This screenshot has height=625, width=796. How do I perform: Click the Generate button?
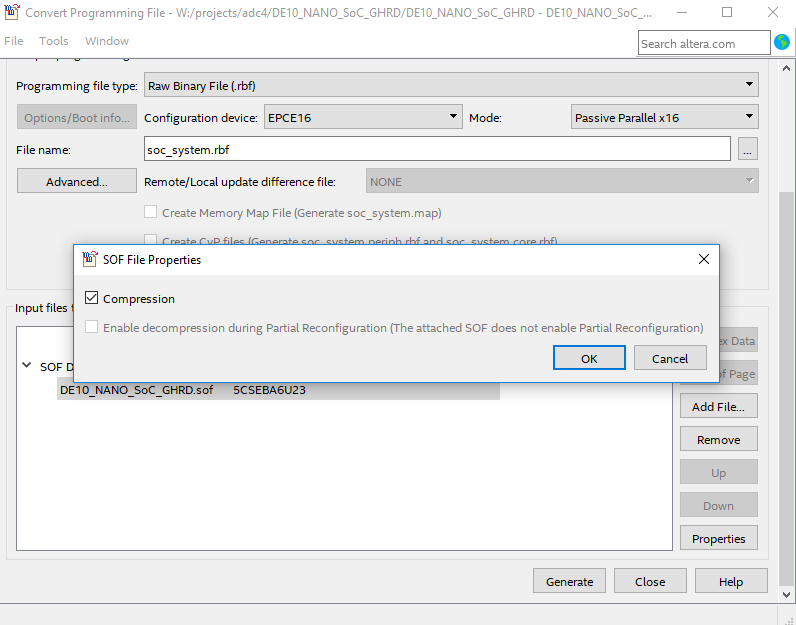pyautogui.click(x=569, y=581)
